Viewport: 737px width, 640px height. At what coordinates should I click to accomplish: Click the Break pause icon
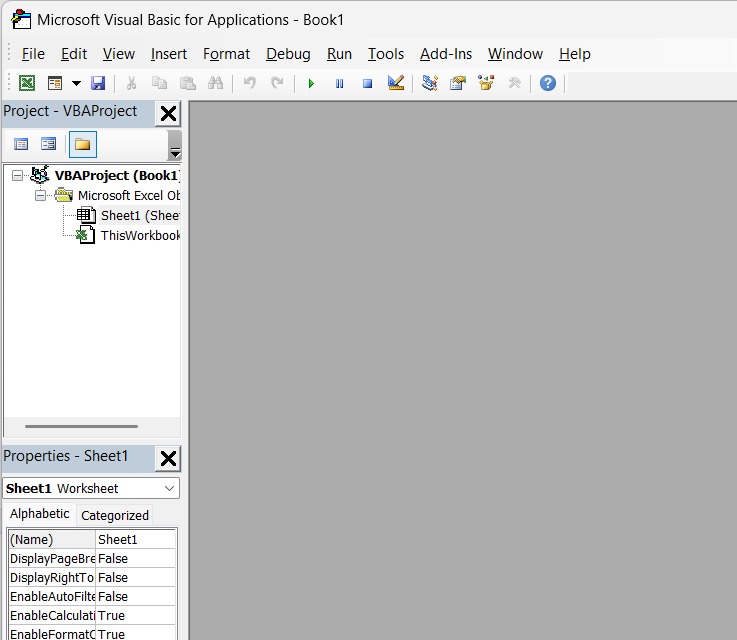pyautogui.click(x=339, y=83)
